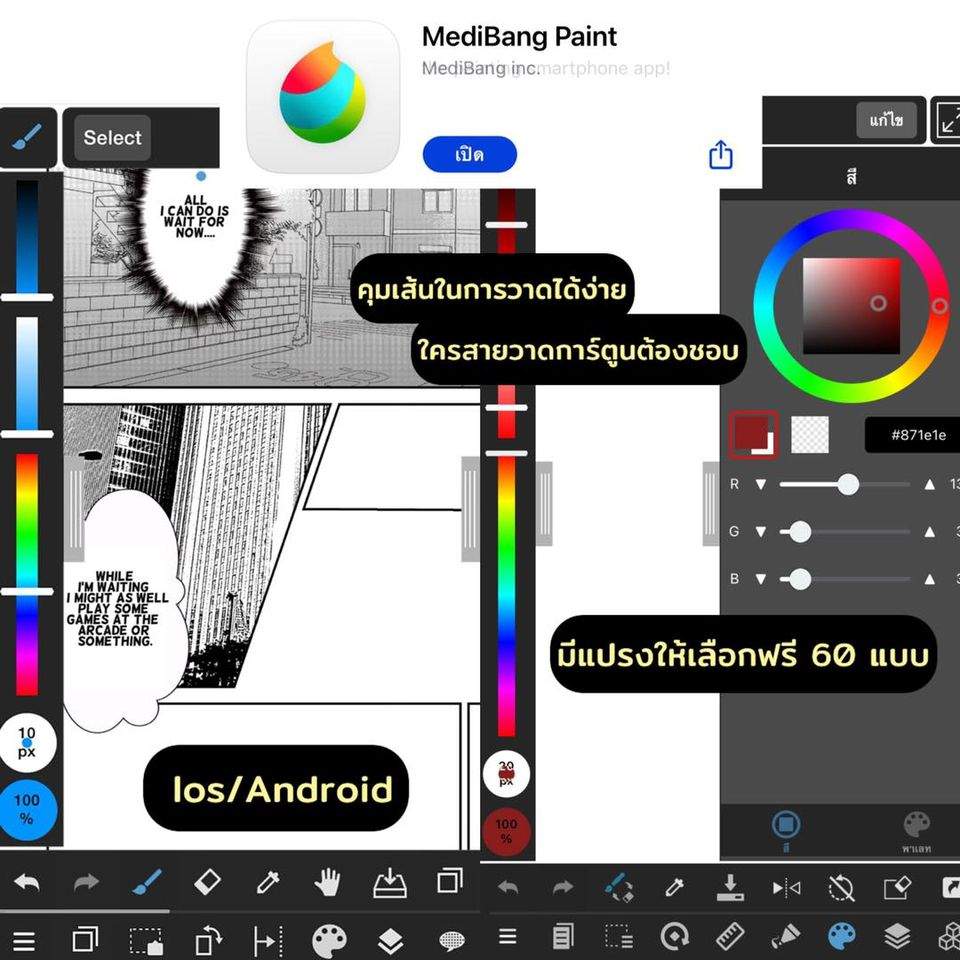The height and width of the screenshot is (960, 960).
Task: Decrease R value with down arrow
Action: pyautogui.click(x=760, y=485)
